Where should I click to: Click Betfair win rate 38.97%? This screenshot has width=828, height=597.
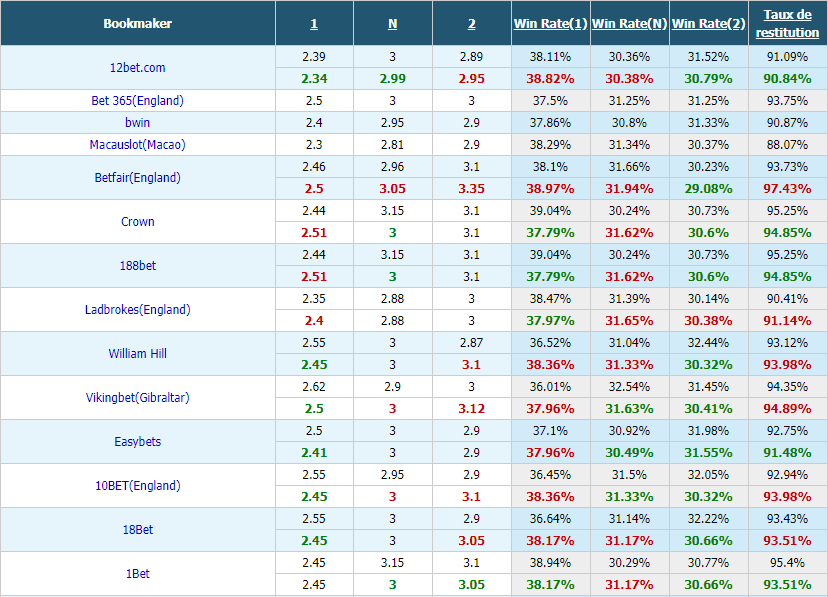click(x=550, y=188)
